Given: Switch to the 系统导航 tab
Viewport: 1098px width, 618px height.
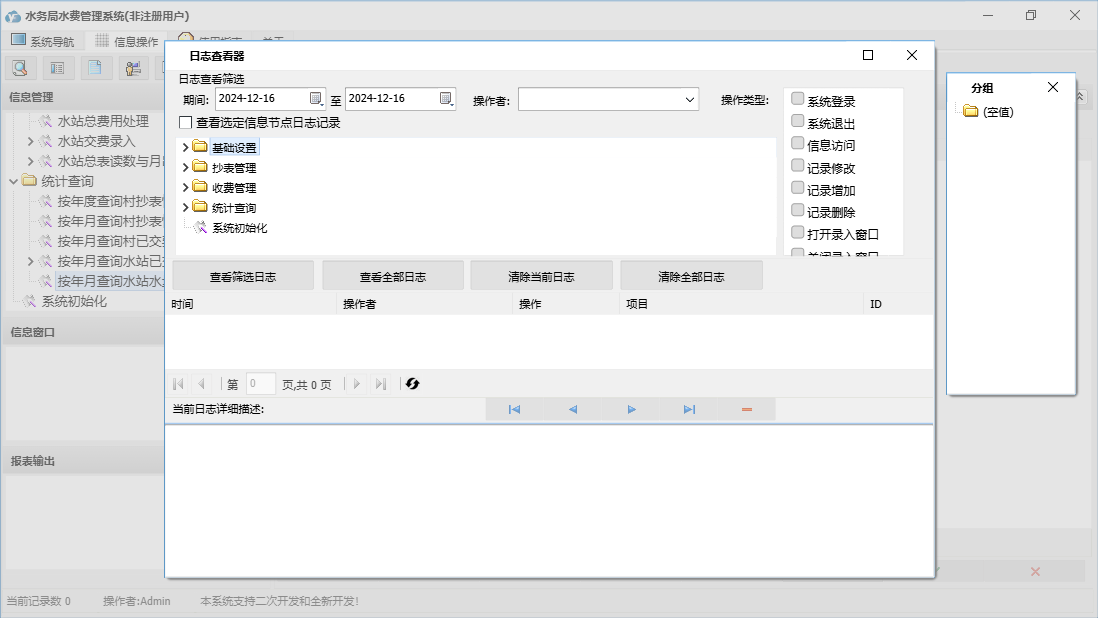Looking at the screenshot, I should click(42, 41).
